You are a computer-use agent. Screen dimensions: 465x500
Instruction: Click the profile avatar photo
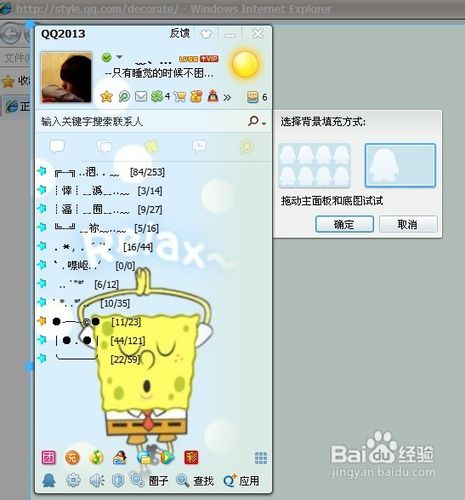[67, 77]
